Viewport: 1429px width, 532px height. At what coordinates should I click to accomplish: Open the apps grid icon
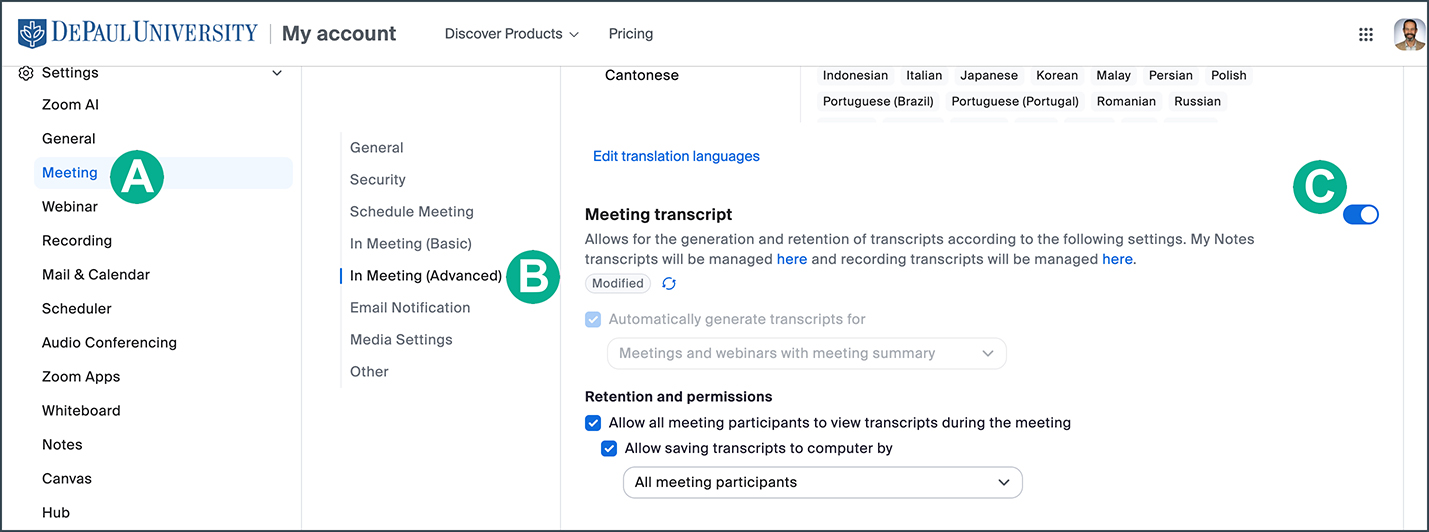(x=1366, y=34)
